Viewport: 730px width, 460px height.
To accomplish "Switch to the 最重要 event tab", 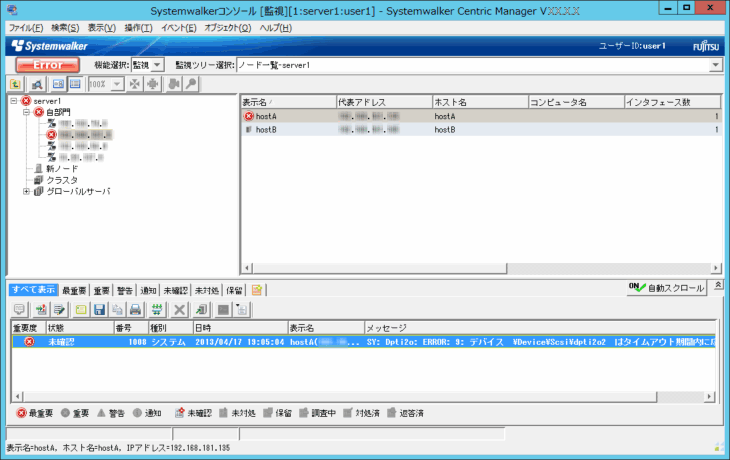I will (74, 291).
